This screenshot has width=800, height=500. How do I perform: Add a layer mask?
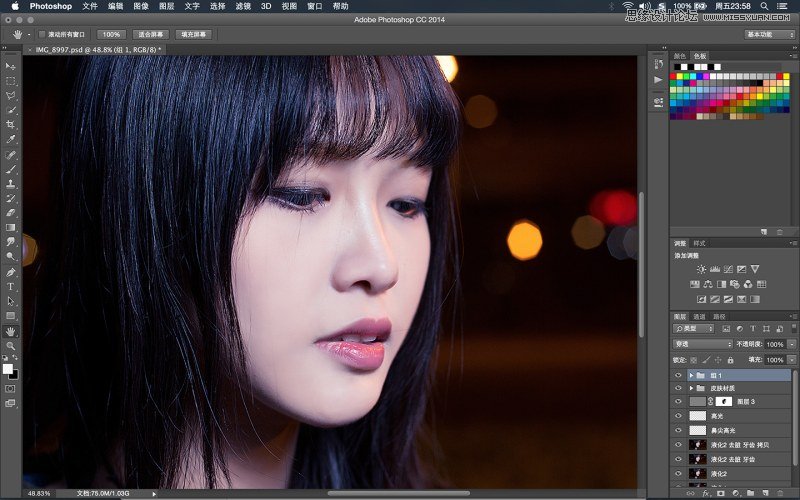(720, 493)
